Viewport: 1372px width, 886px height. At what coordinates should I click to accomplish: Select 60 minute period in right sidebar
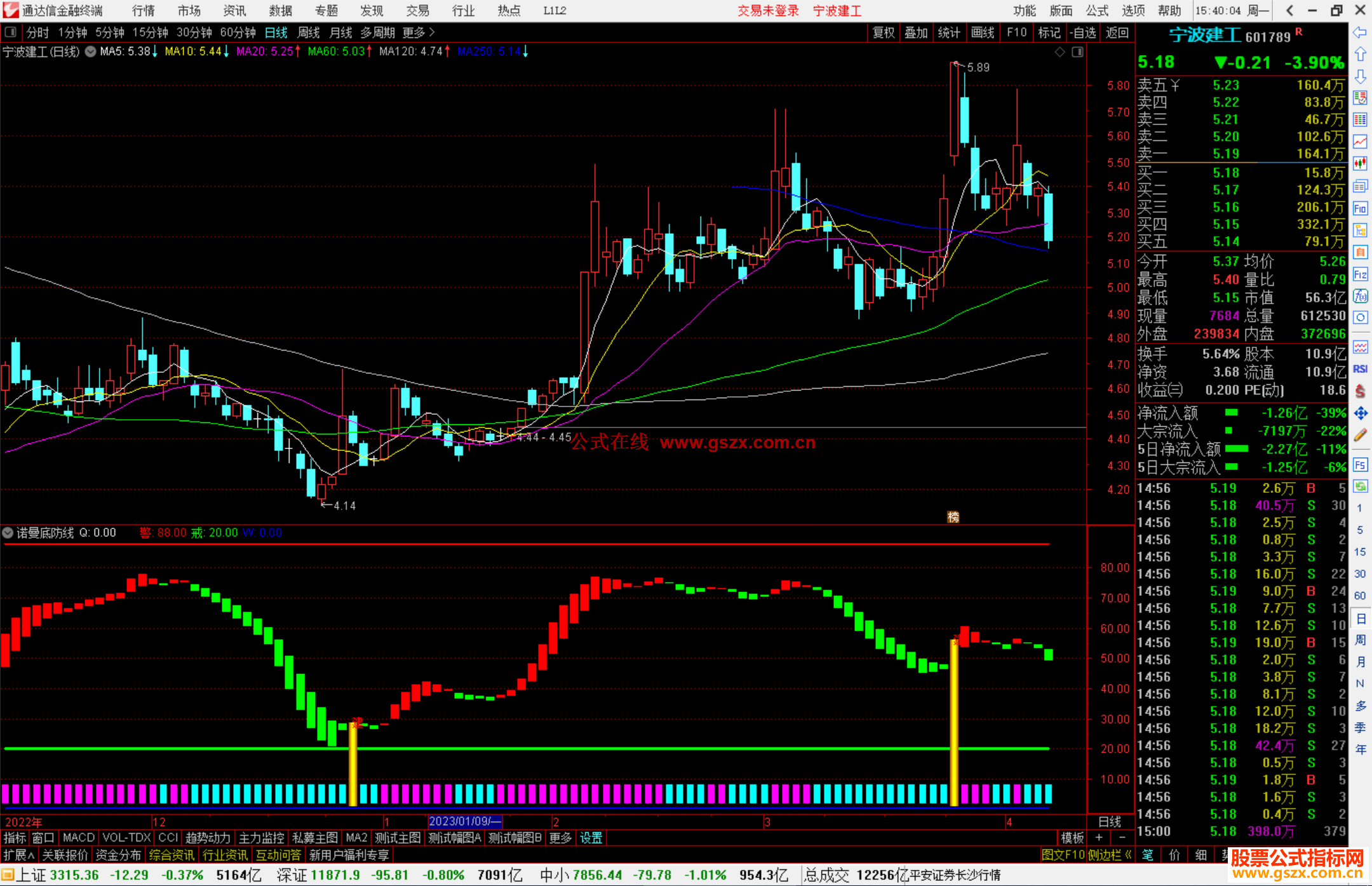[x=1360, y=596]
